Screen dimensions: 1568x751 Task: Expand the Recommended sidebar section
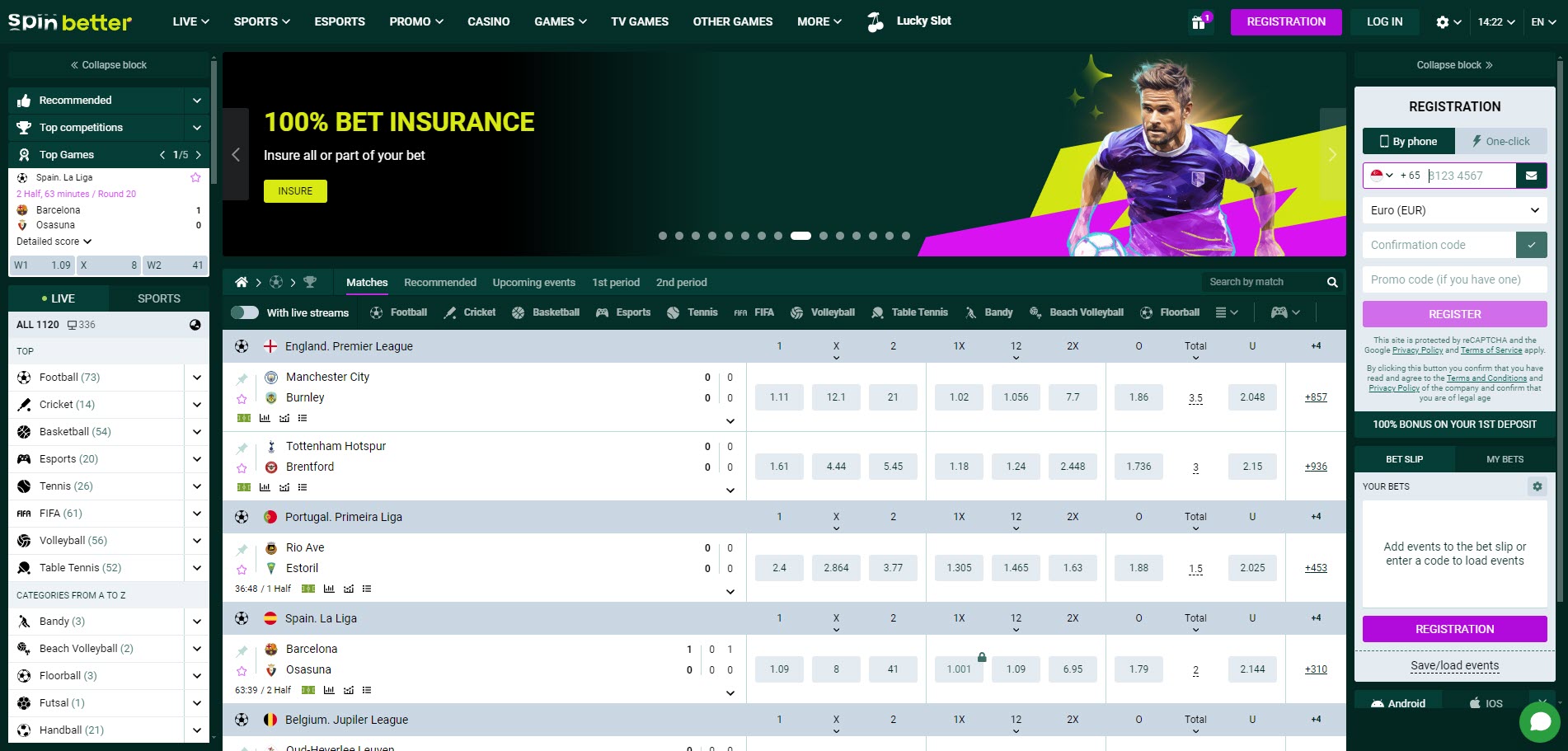197,101
